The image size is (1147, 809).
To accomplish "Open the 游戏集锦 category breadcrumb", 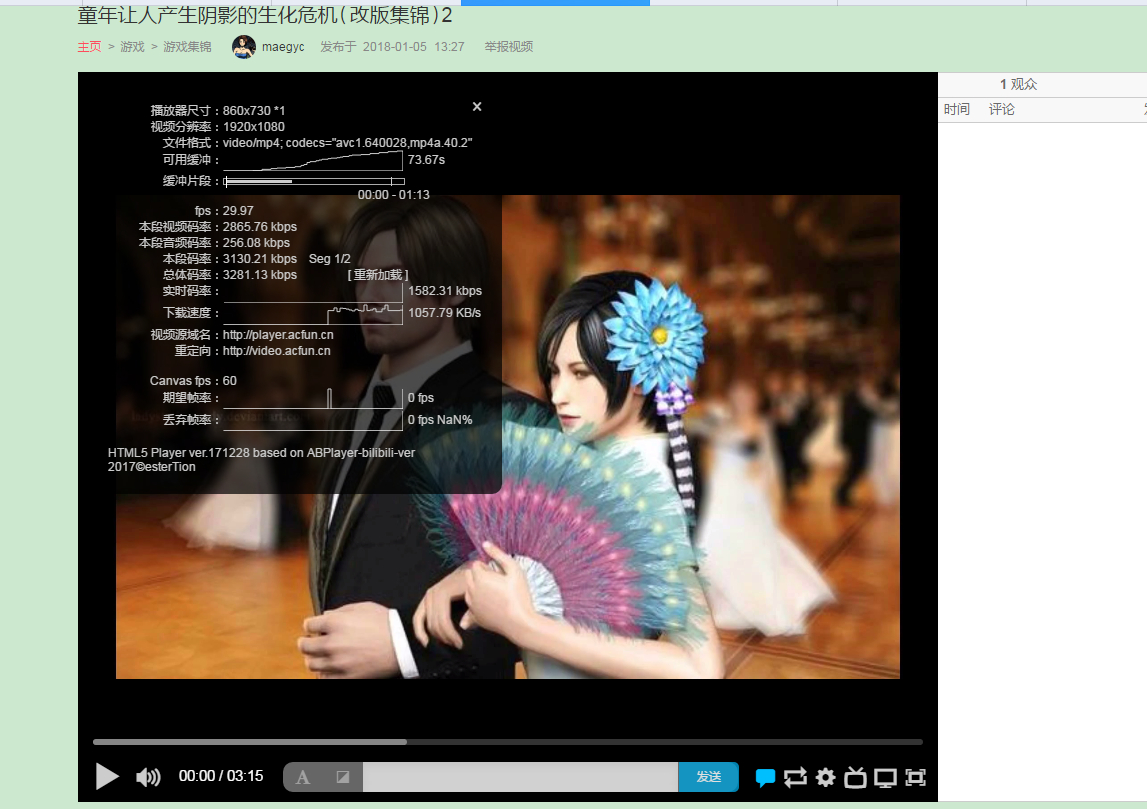I will click(187, 47).
